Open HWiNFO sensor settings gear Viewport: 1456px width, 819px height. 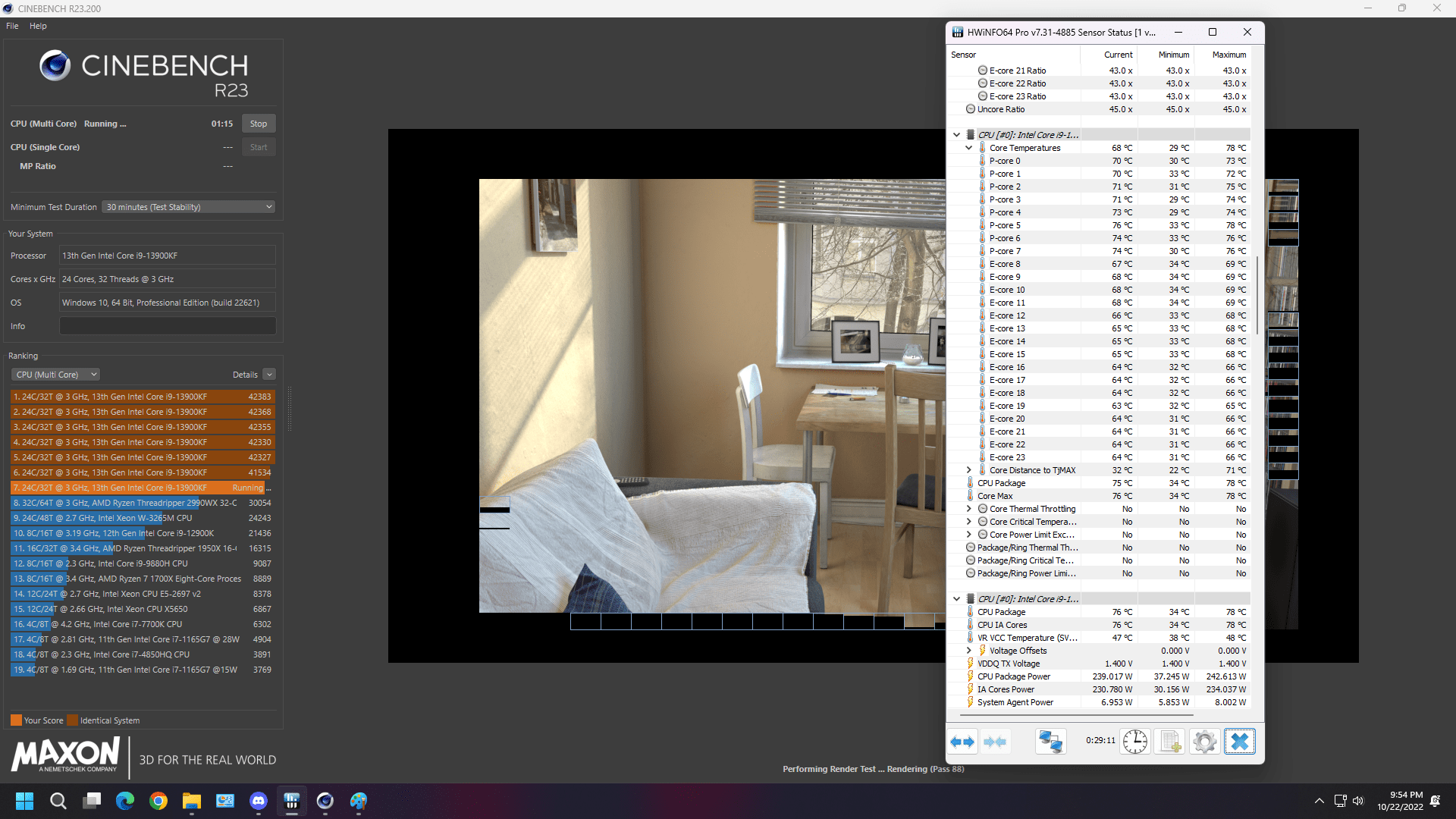click(1204, 742)
